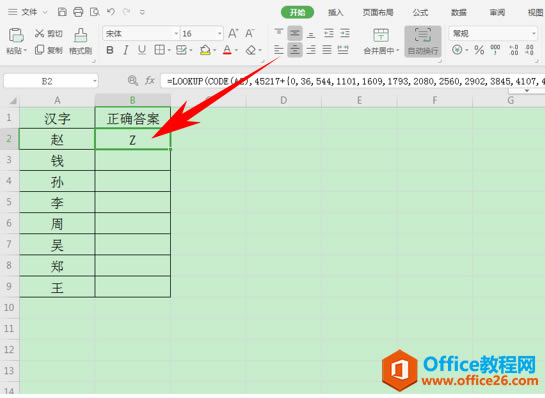Select row 9 header
Screen dimensions: 545x398
point(9,286)
